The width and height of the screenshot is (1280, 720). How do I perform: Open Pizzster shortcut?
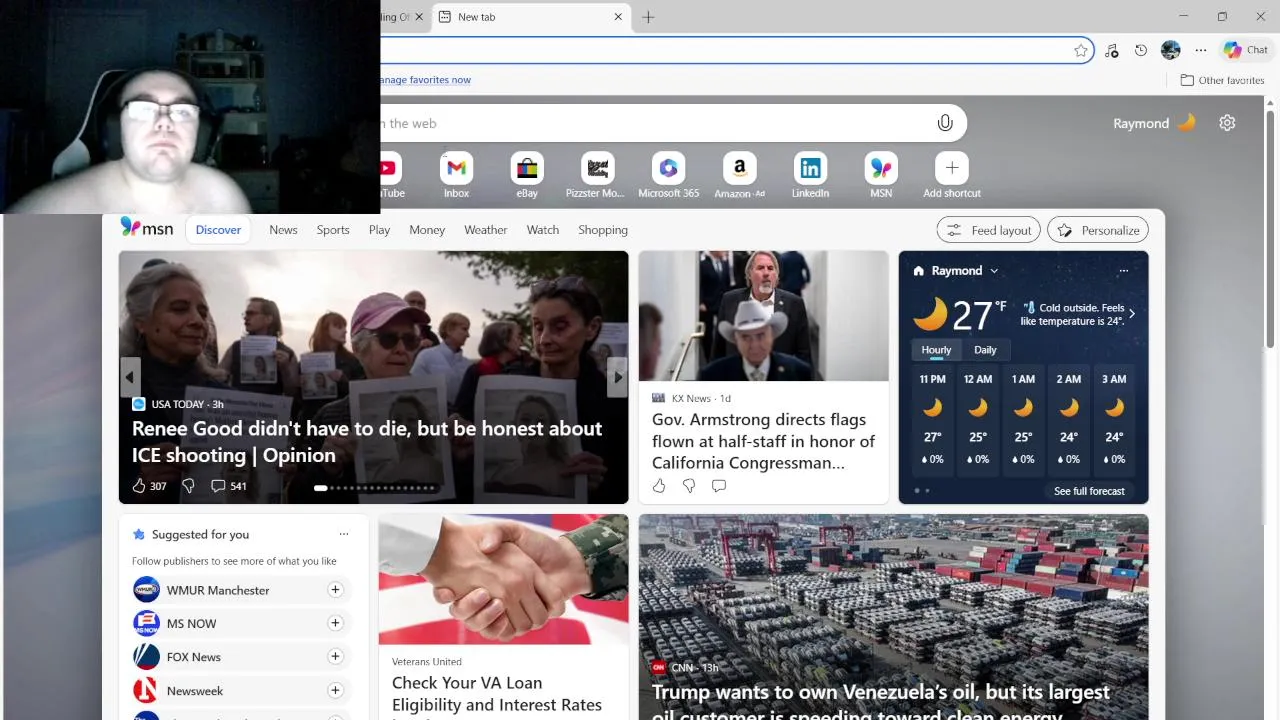597,175
